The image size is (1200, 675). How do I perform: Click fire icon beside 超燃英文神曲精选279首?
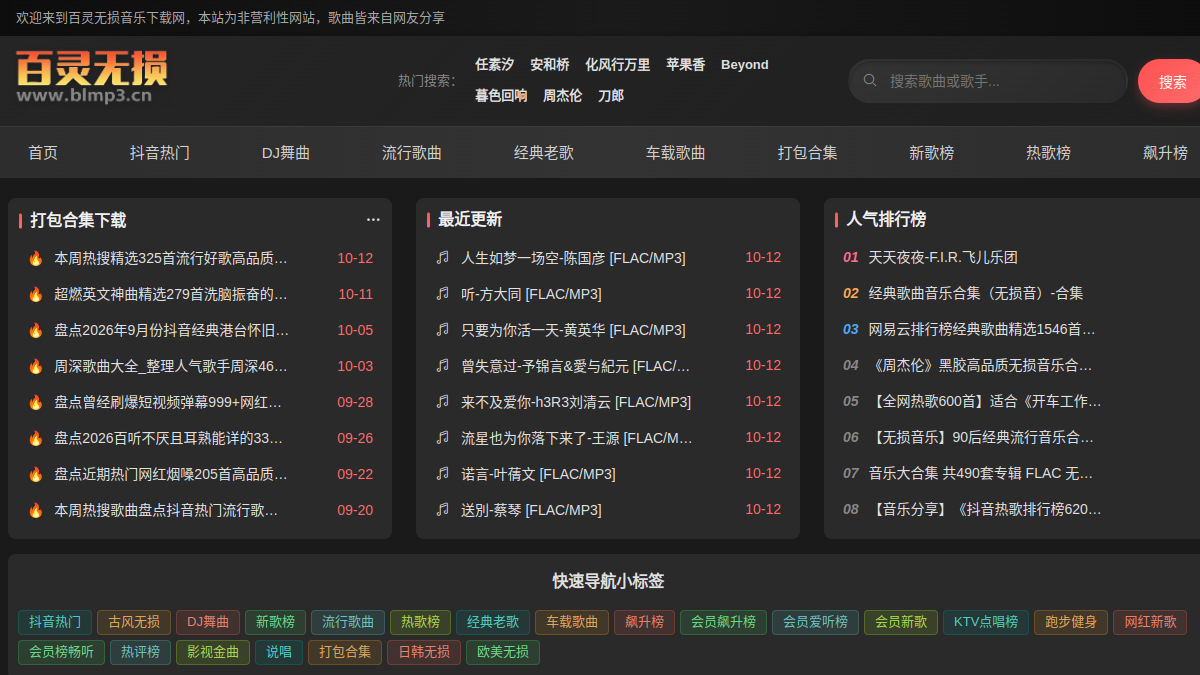click(x=35, y=294)
